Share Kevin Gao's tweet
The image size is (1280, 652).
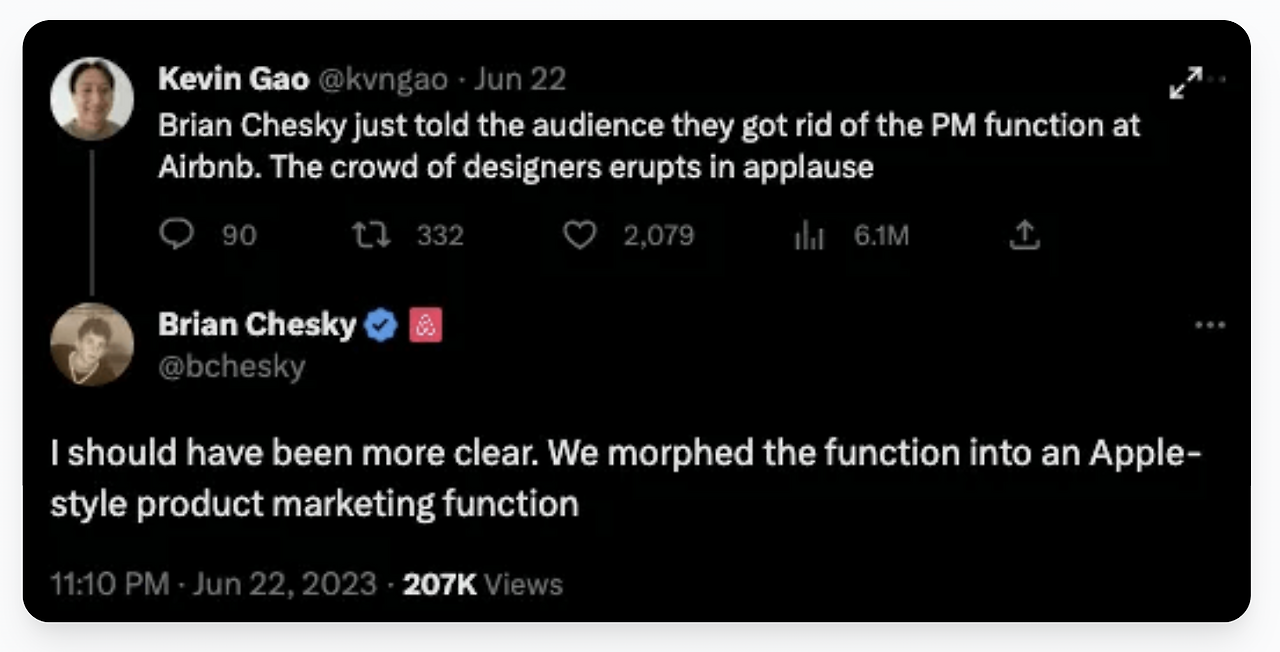point(1026,235)
